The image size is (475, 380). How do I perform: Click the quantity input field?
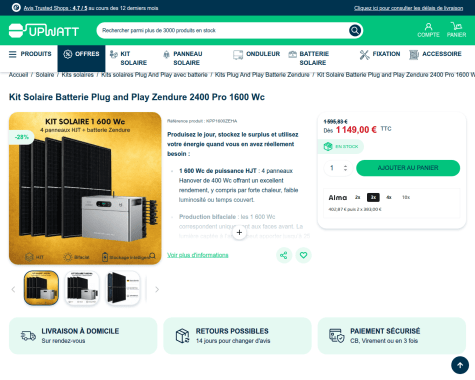pos(338,168)
